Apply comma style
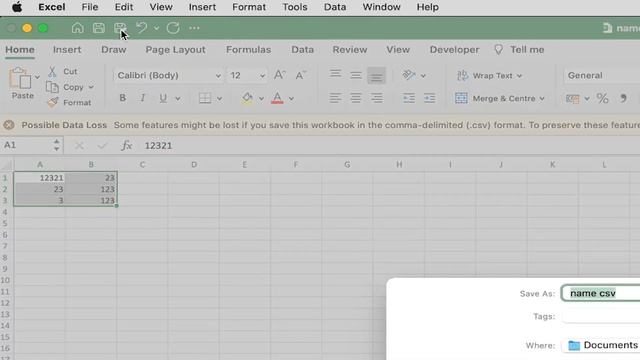Screen dimensions: 640x360 [623, 98]
